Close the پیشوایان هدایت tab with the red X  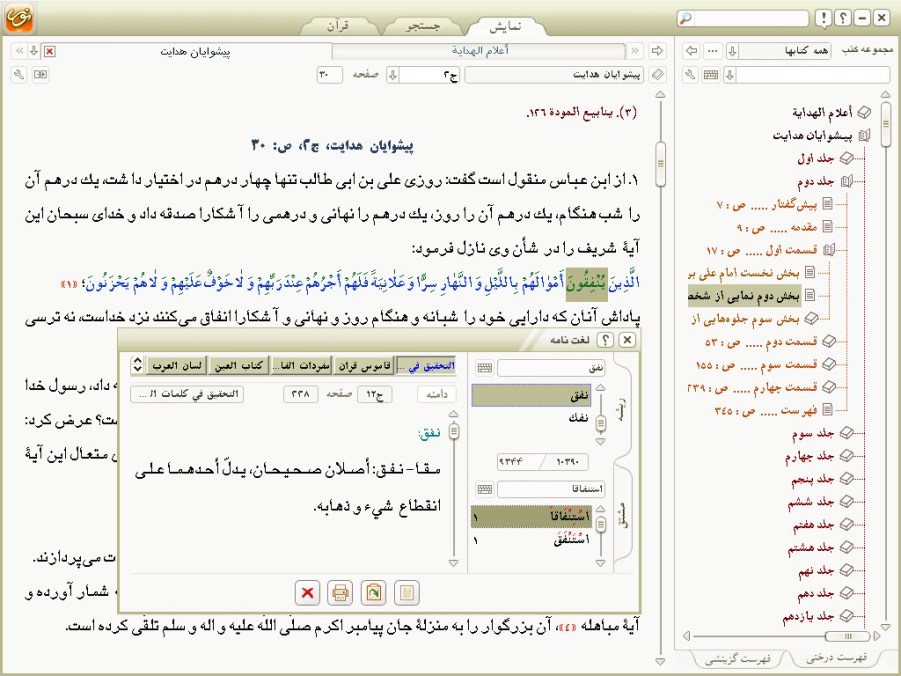click(50, 52)
